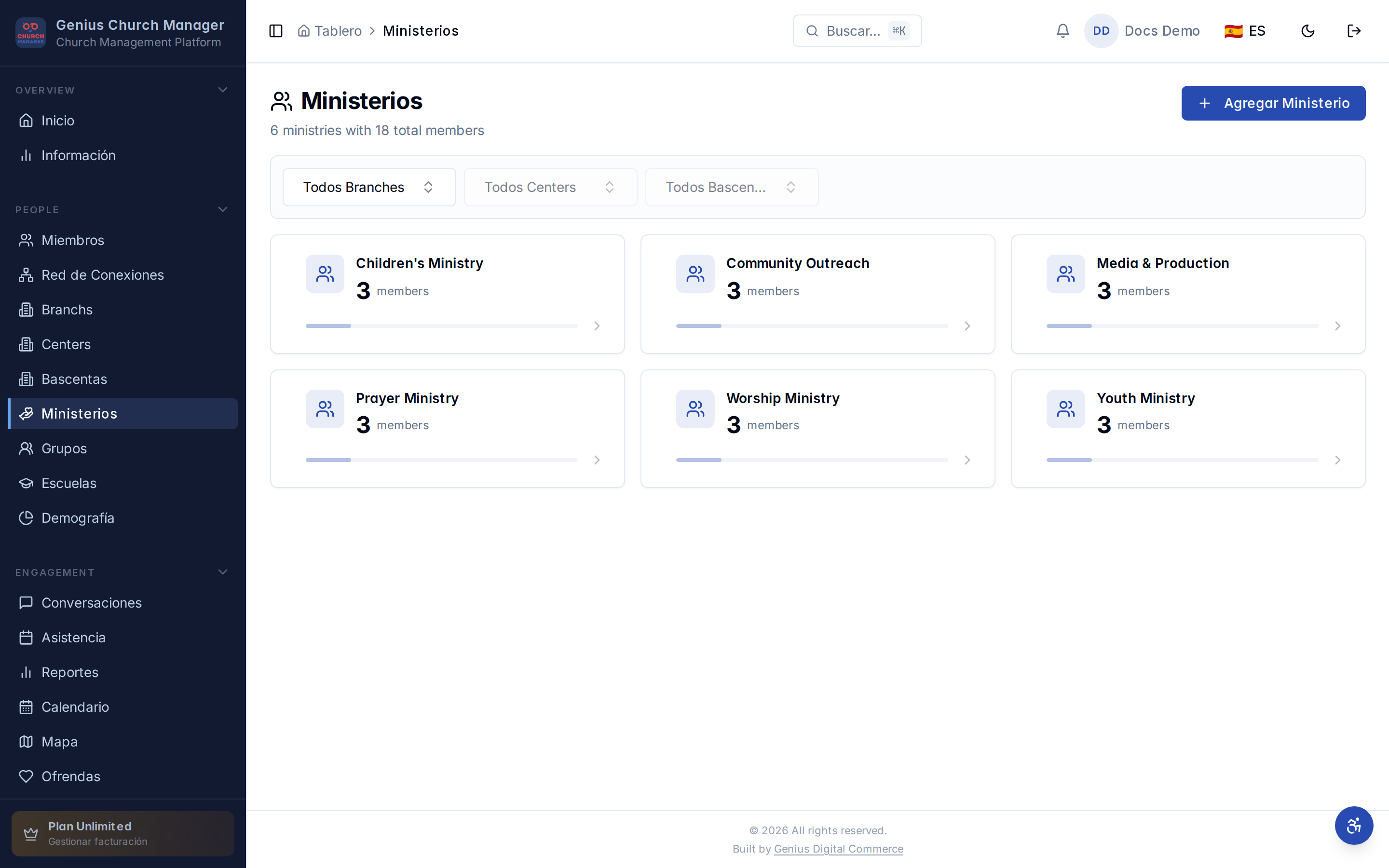Click the Youth Ministry people icon
Image resolution: width=1389 pixels, height=868 pixels.
[x=1065, y=409]
